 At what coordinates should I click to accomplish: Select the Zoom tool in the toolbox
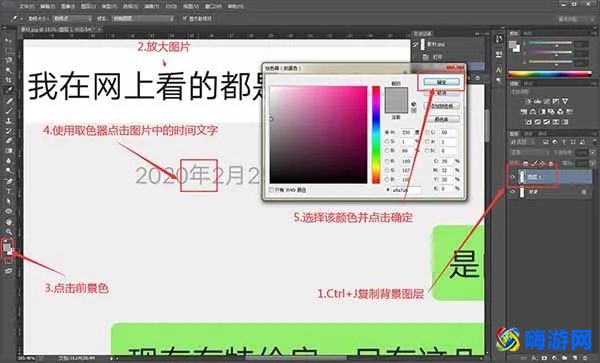tap(8, 231)
